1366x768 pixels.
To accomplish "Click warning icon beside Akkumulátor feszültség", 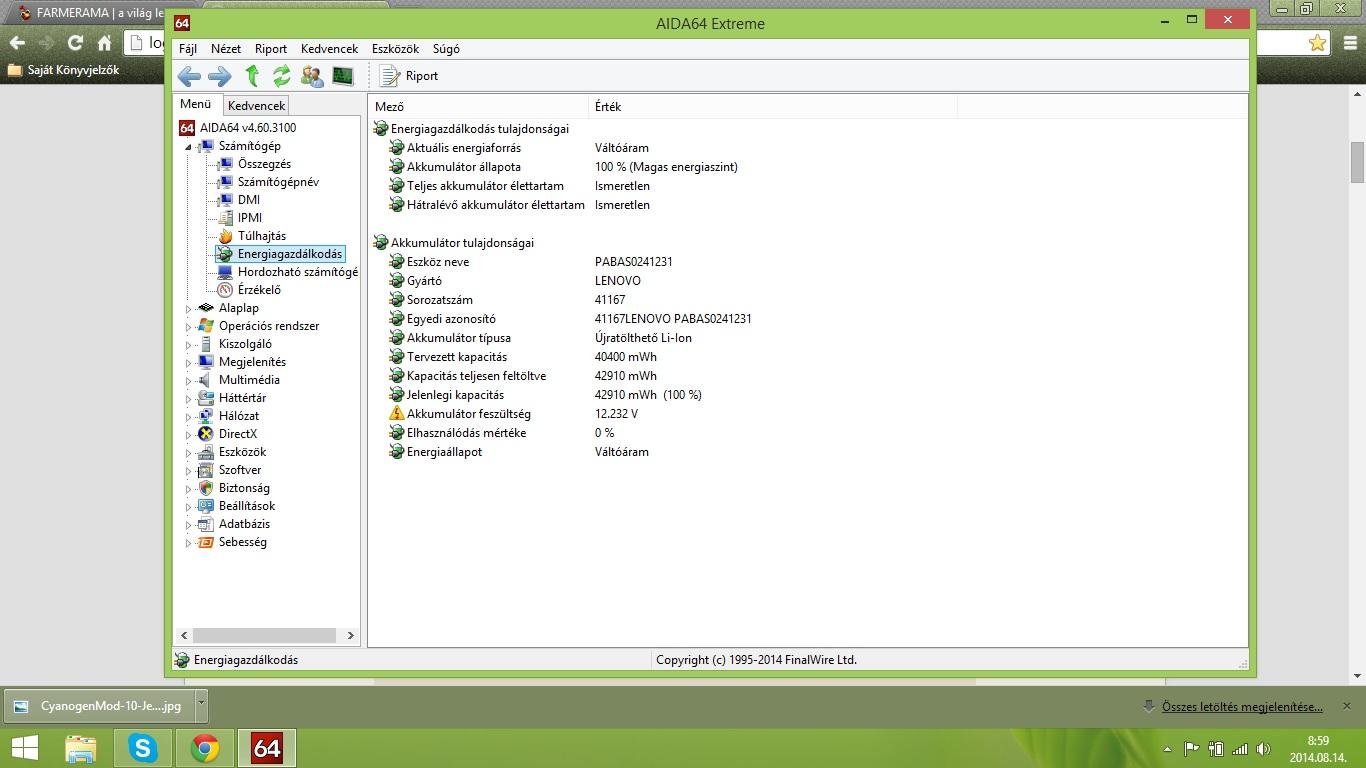I will (x=396, y=414).
